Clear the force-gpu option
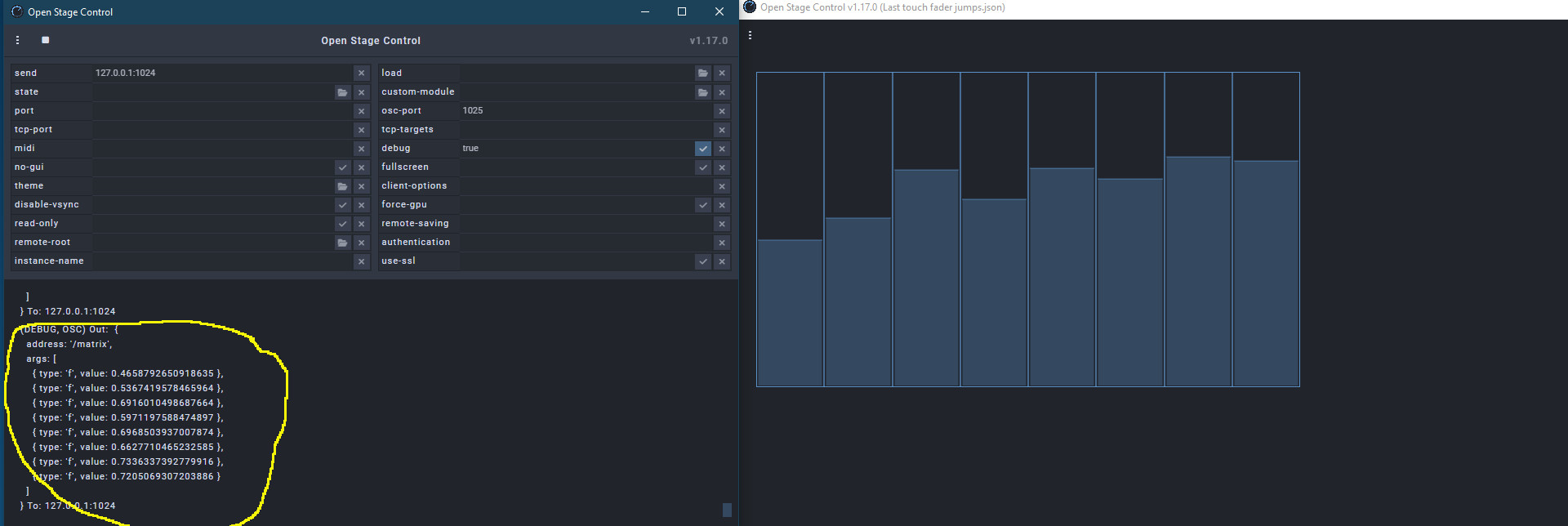Viewport: 1568px width, 526px height. [722, 205]
